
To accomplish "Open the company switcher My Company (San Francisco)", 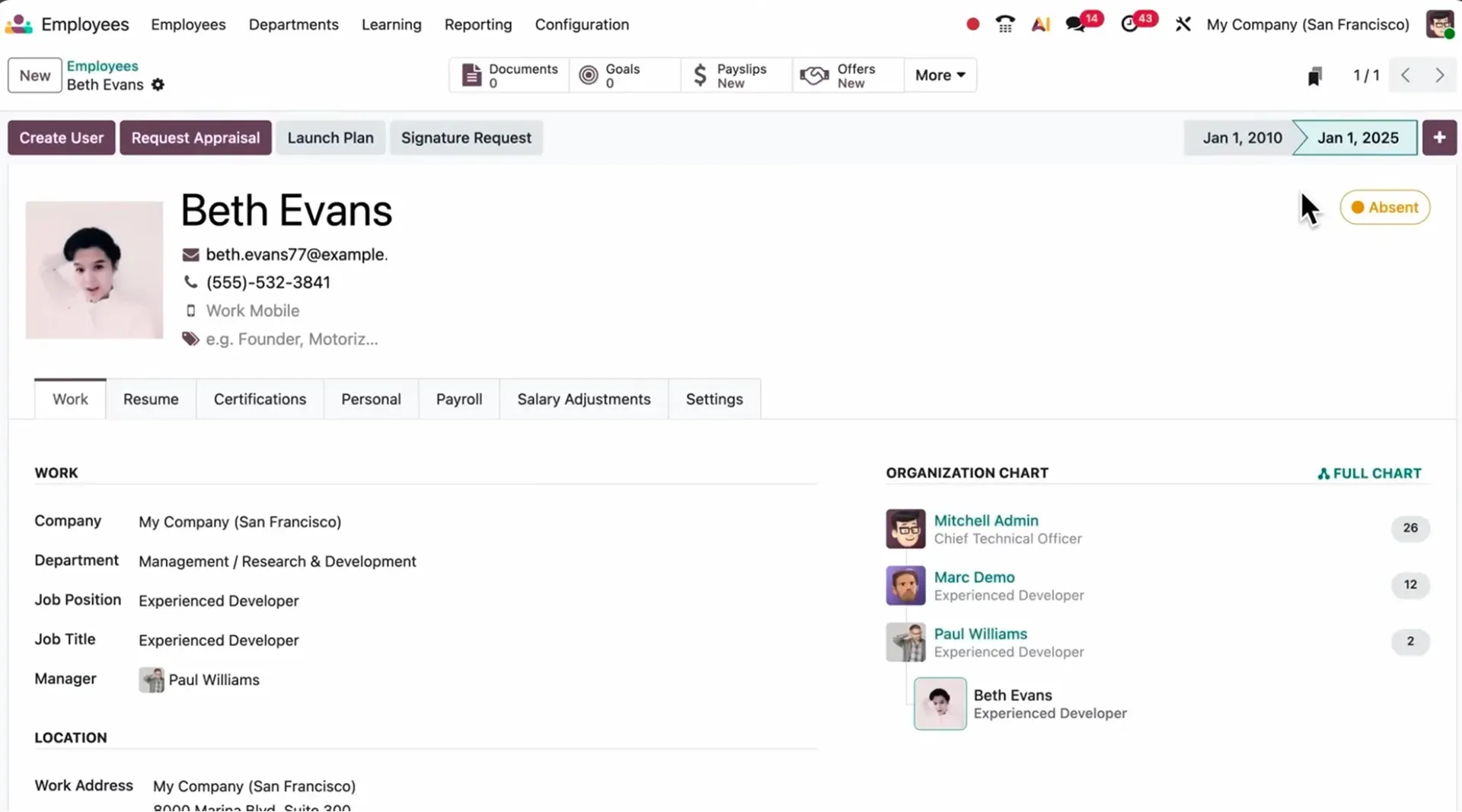I will tap(1307, 24).
